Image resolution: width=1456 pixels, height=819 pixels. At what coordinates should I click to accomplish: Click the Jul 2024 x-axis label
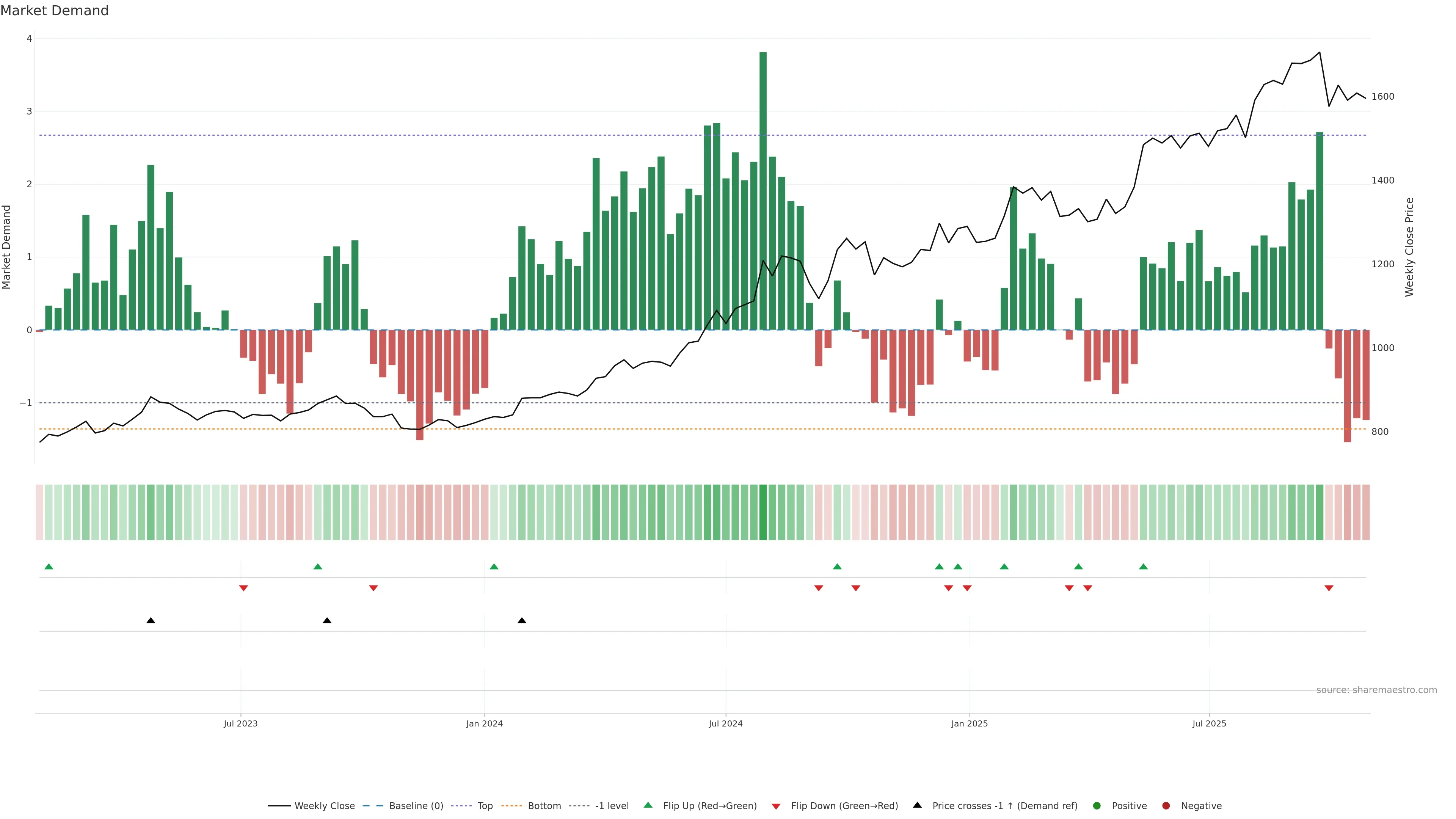(x=725, y=723)
